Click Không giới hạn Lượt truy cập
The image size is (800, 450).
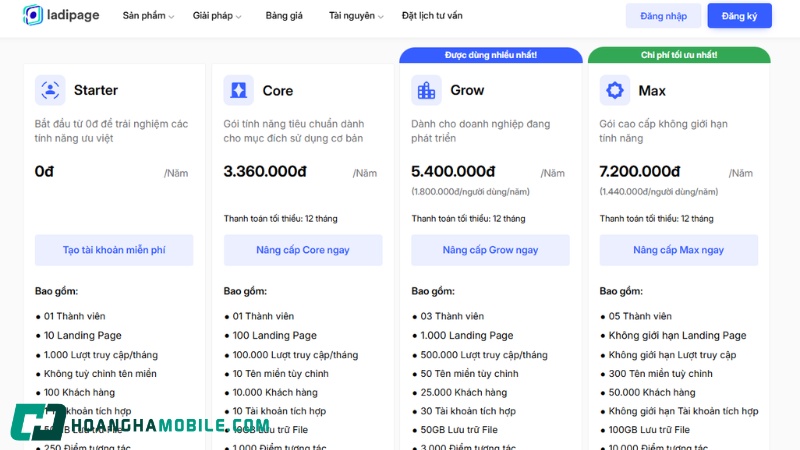672,355
